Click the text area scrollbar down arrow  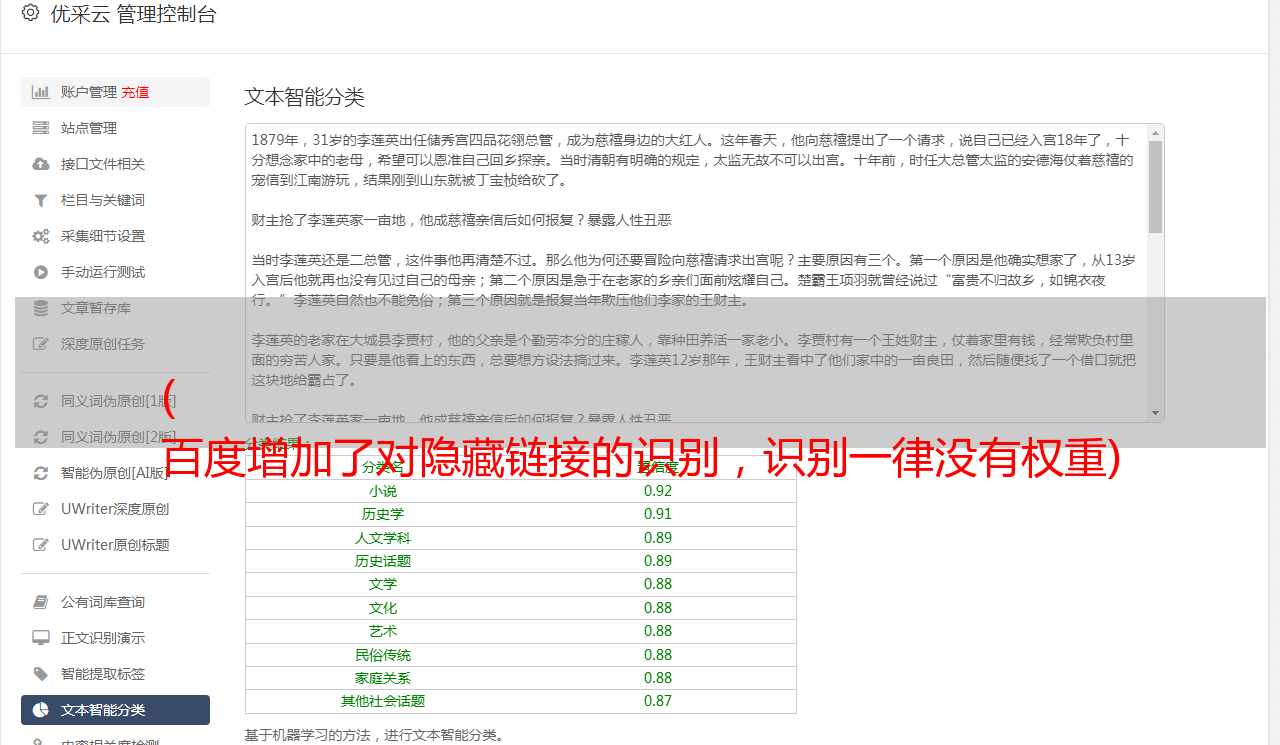click(1155, 413)
